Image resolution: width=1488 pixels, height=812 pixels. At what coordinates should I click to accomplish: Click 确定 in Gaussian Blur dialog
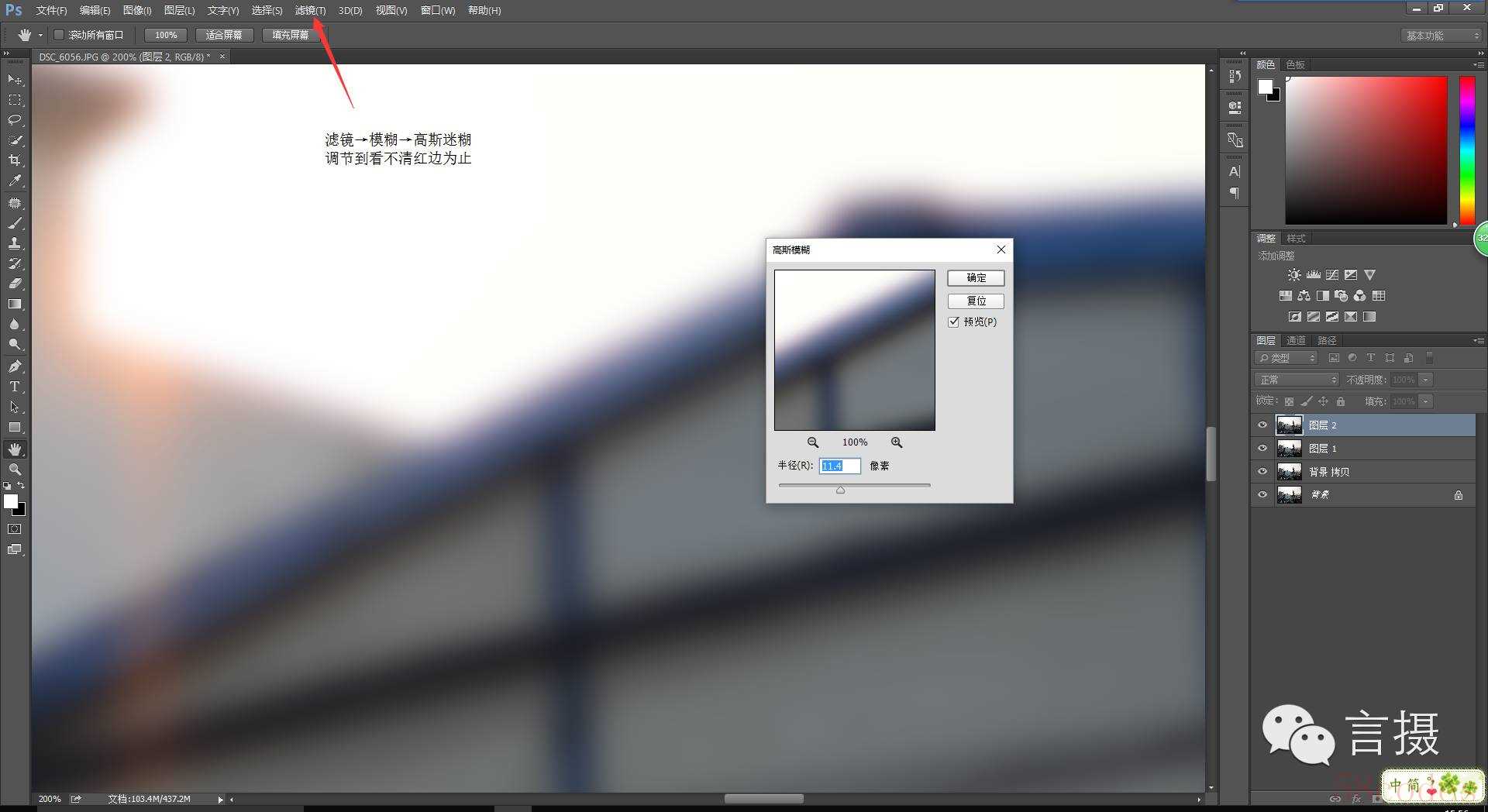tap(976, 277)
